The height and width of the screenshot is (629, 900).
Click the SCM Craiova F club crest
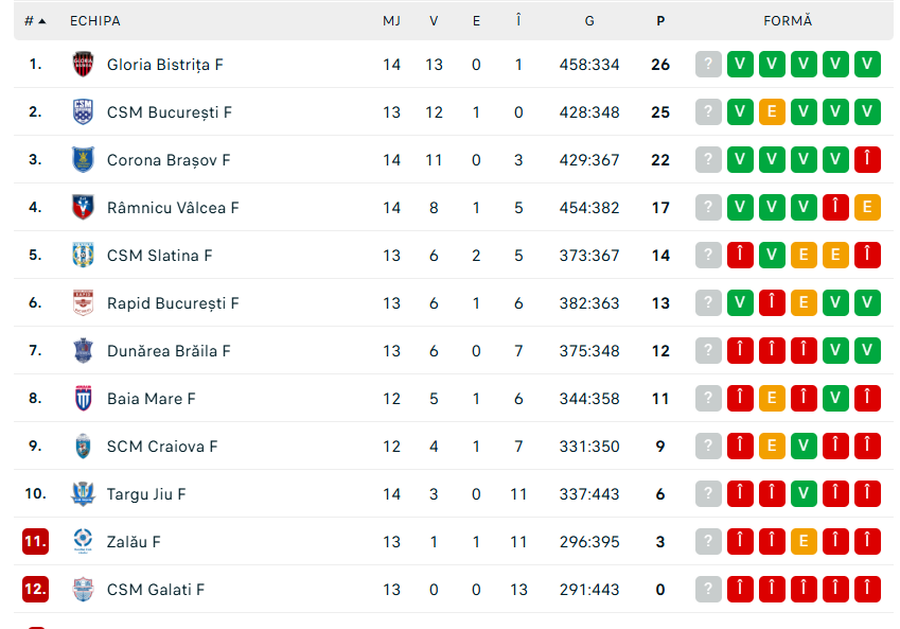point(84,446)
